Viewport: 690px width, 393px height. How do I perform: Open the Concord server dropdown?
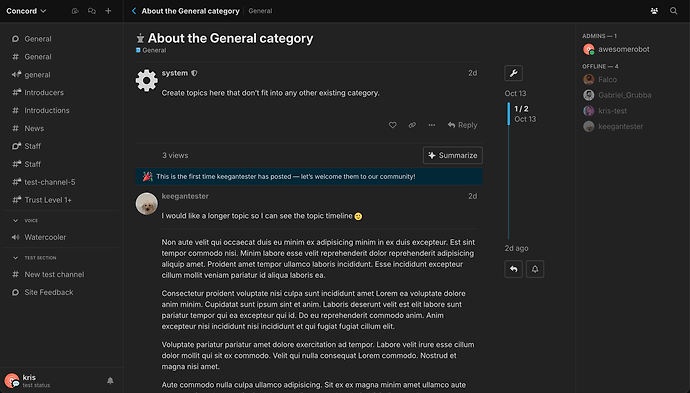coord(26,11)
